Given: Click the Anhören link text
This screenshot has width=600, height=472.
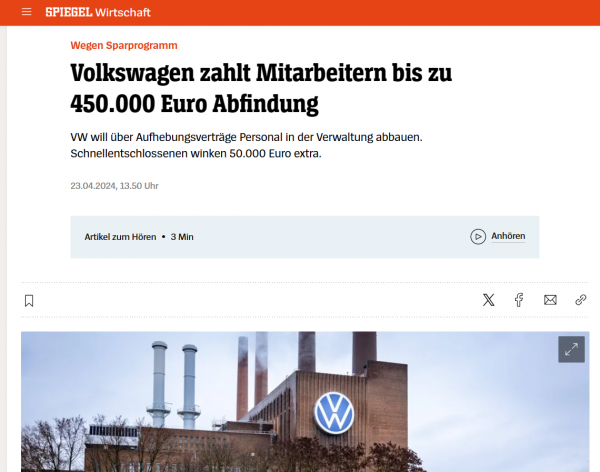Looking at the screenshot, I should click(x=508, y=236).
